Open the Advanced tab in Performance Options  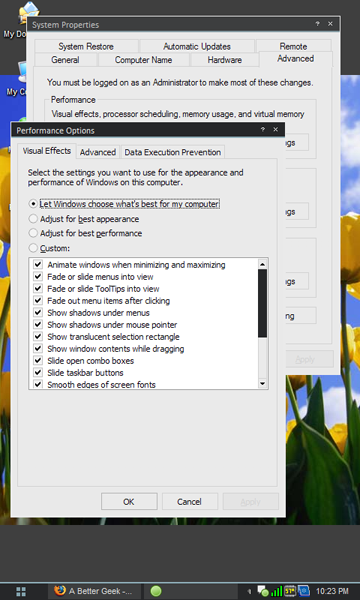click(x=98, y=152)
